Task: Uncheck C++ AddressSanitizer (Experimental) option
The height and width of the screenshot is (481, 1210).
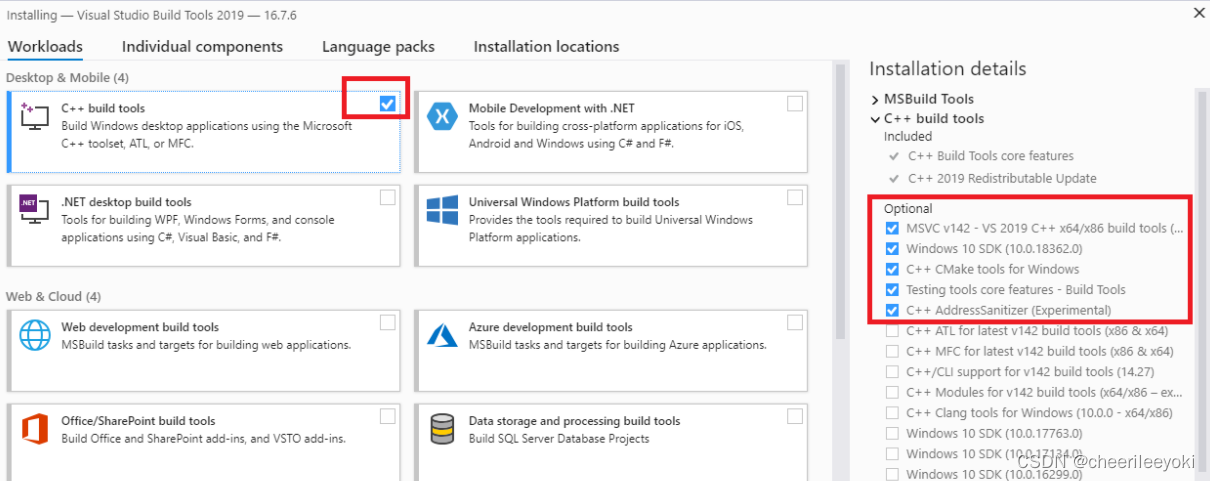Action: click(x=892, y=310)
